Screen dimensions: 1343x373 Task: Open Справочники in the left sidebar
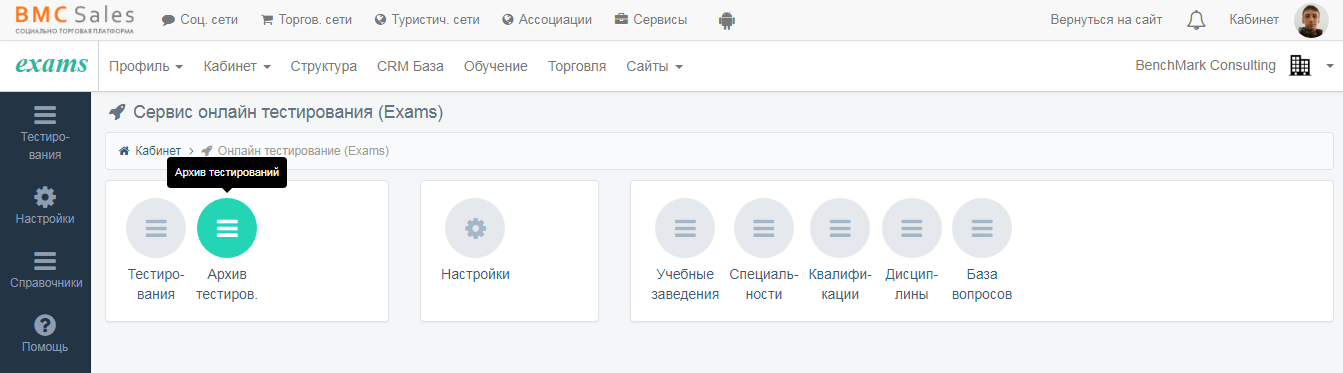pyautogui.click(x=45, y=269)
